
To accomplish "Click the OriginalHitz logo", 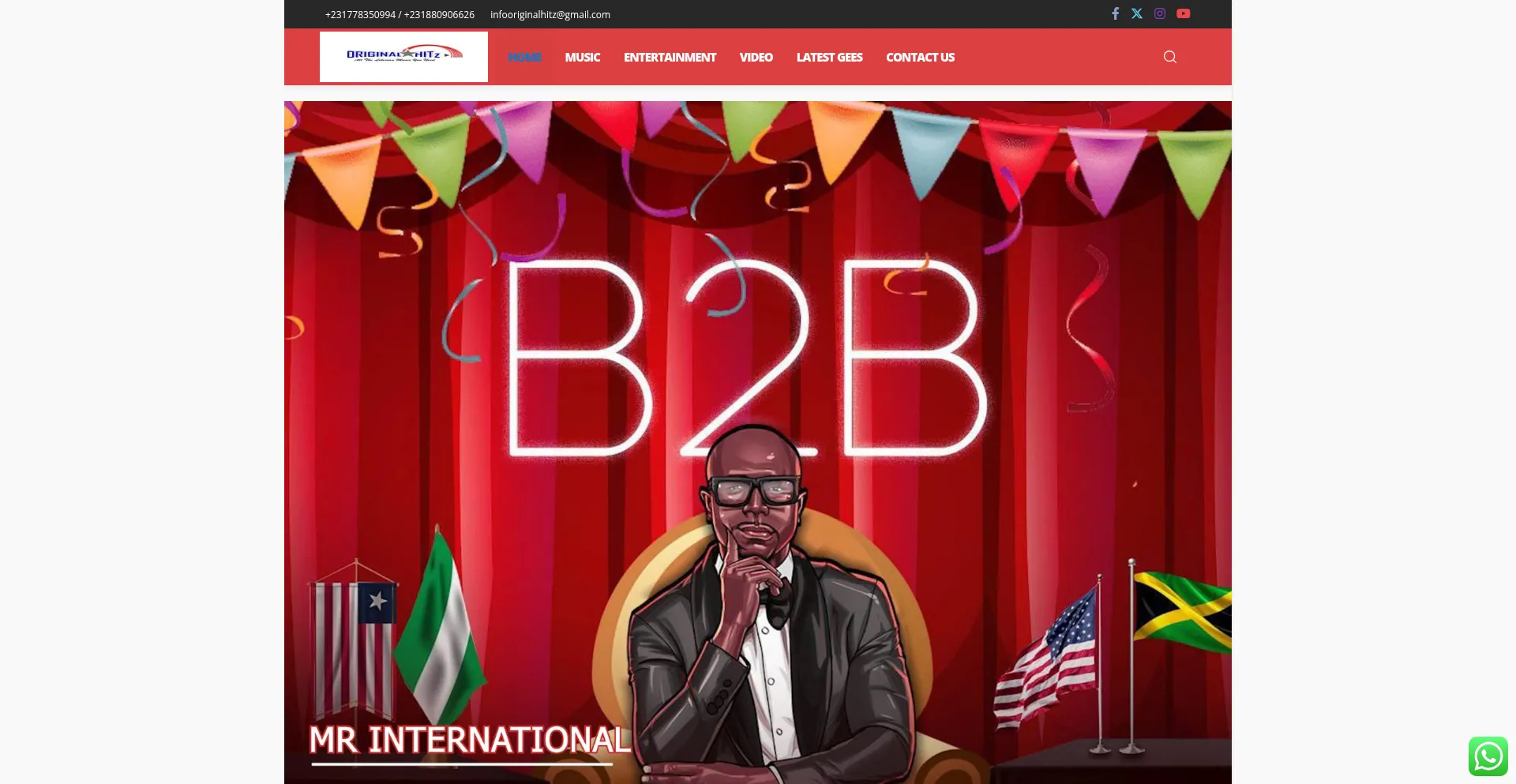I will pos(403,56).
